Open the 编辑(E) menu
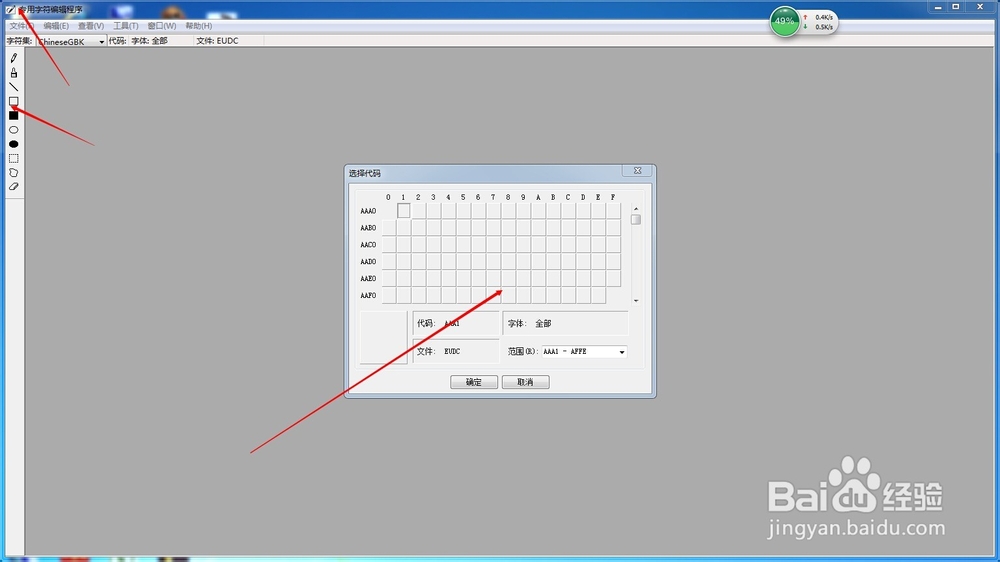Viewport: 1000px width, 562px height. point(56,26)
